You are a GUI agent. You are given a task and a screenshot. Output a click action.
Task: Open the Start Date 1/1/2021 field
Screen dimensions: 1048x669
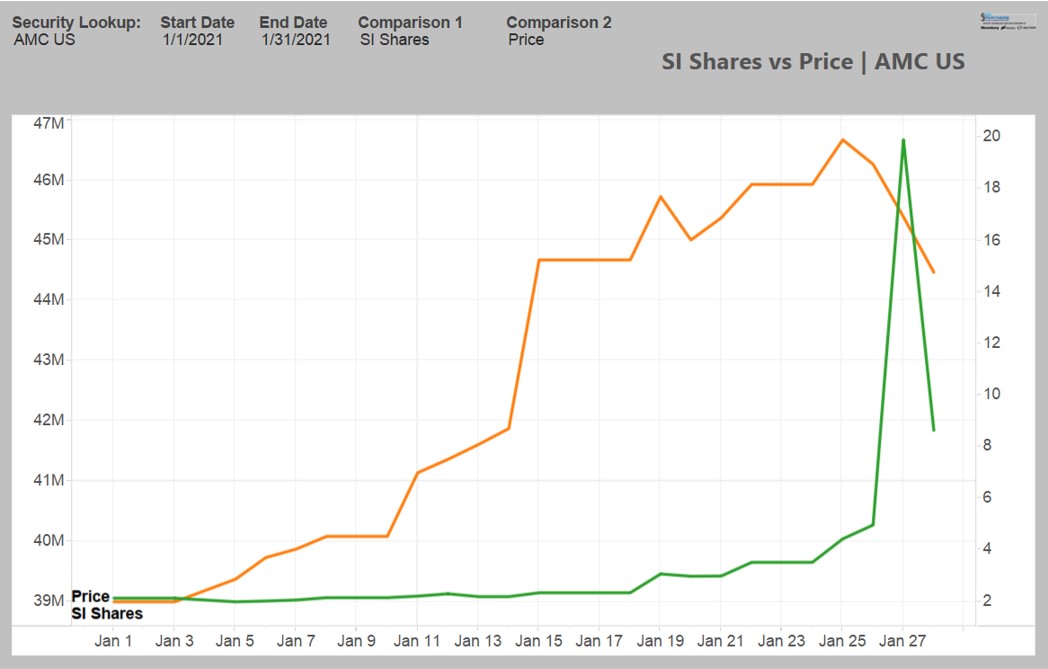click(x=192, y=39)
